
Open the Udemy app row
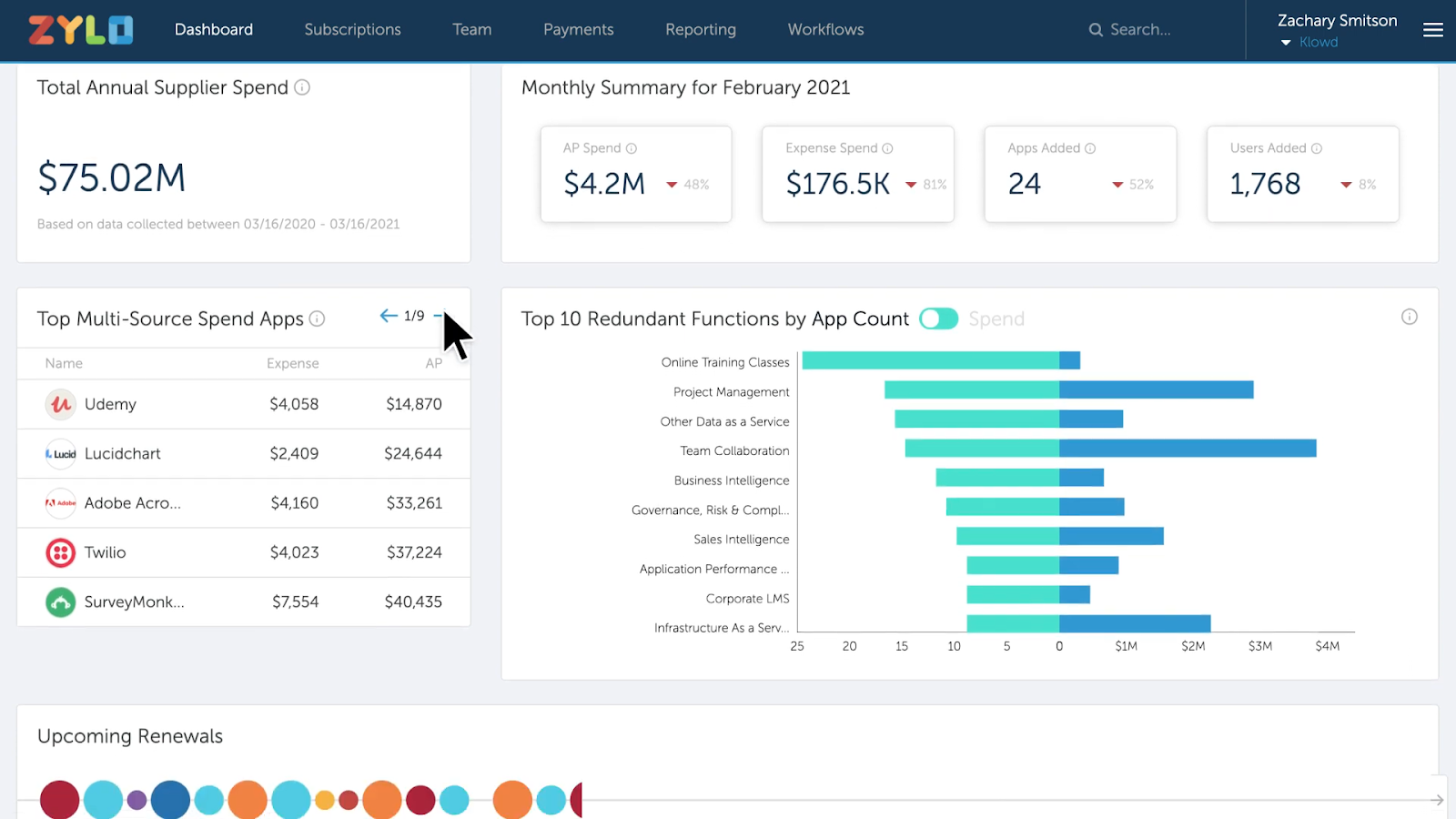(110, 404)
